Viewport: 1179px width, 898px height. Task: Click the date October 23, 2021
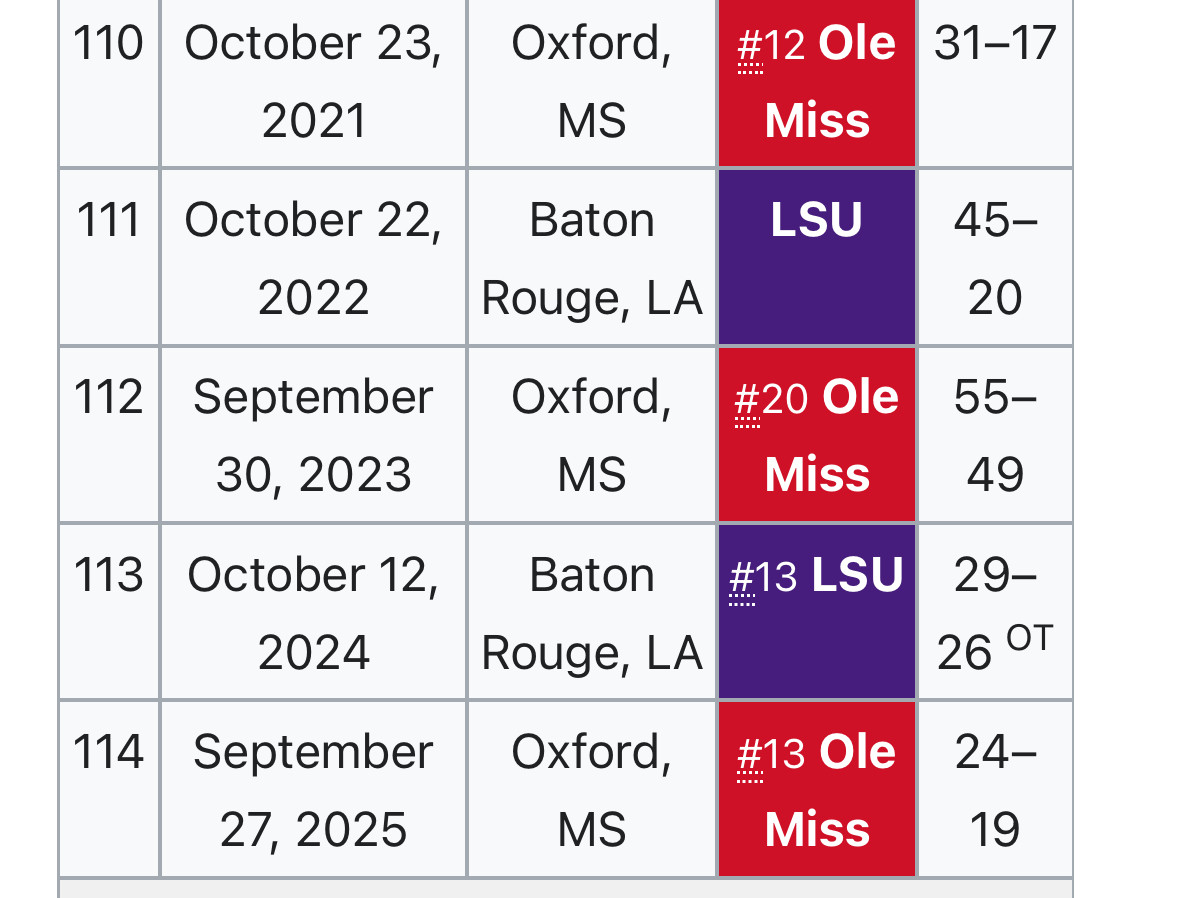314,81
